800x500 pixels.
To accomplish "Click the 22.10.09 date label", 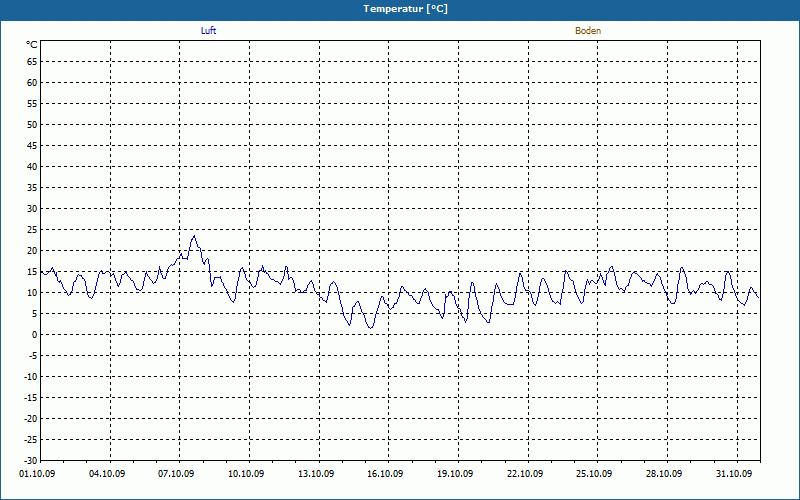I will click(525, 474).
